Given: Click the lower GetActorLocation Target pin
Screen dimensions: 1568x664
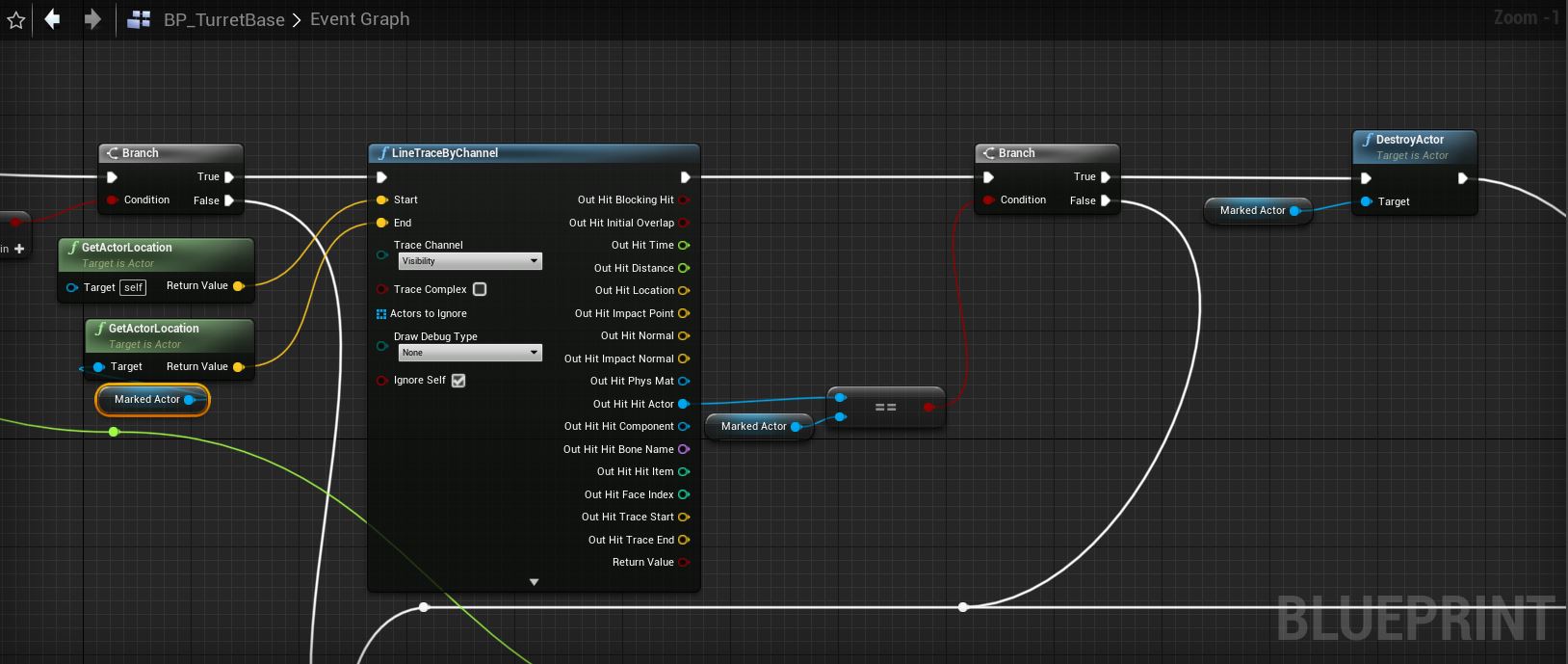Looking at the screenshot, I should click(x=98, y=367).
